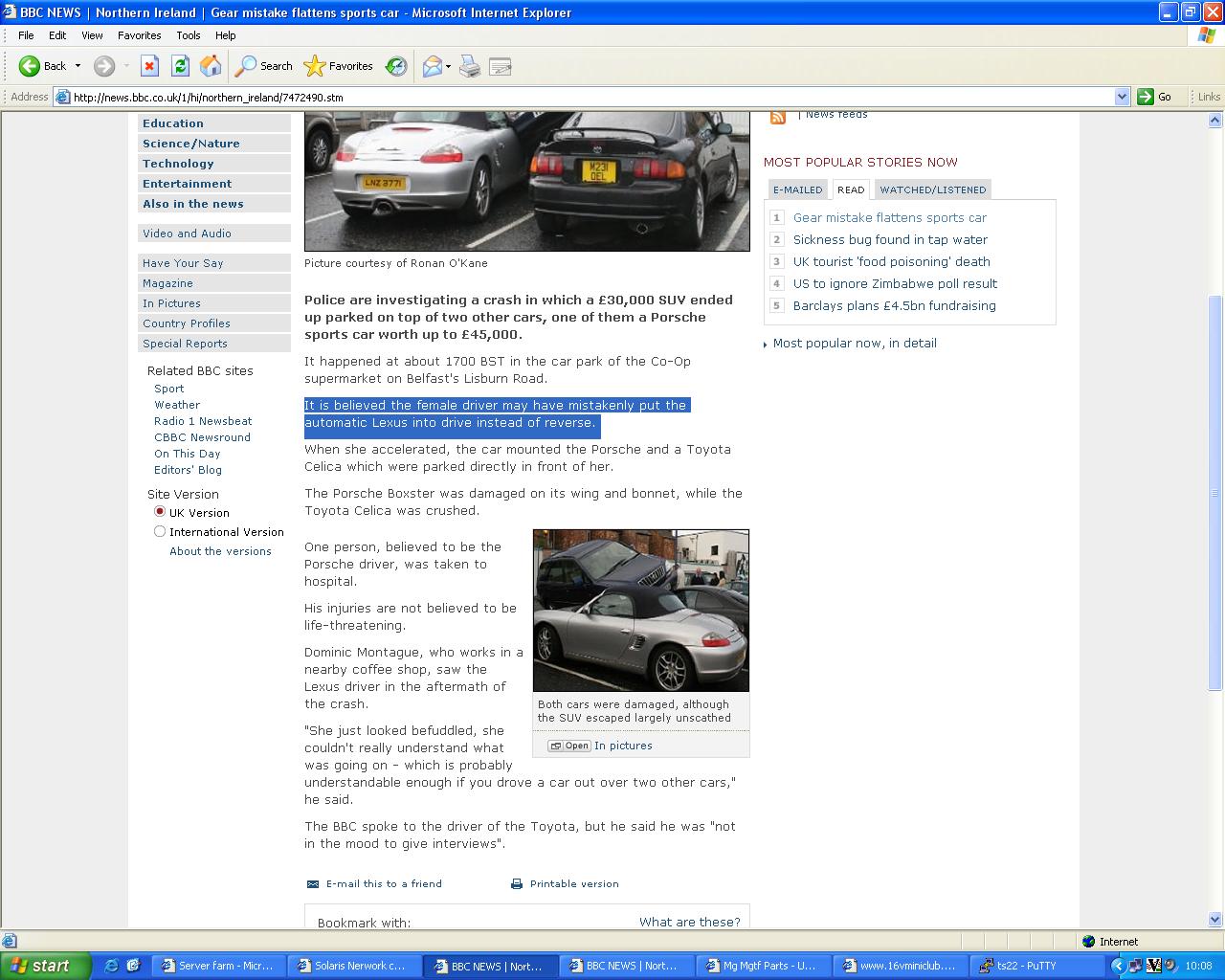Viewport: 1225px width, 980px height.
Task: Open the Back history dropdown arrow
Action: click(78, 66)
